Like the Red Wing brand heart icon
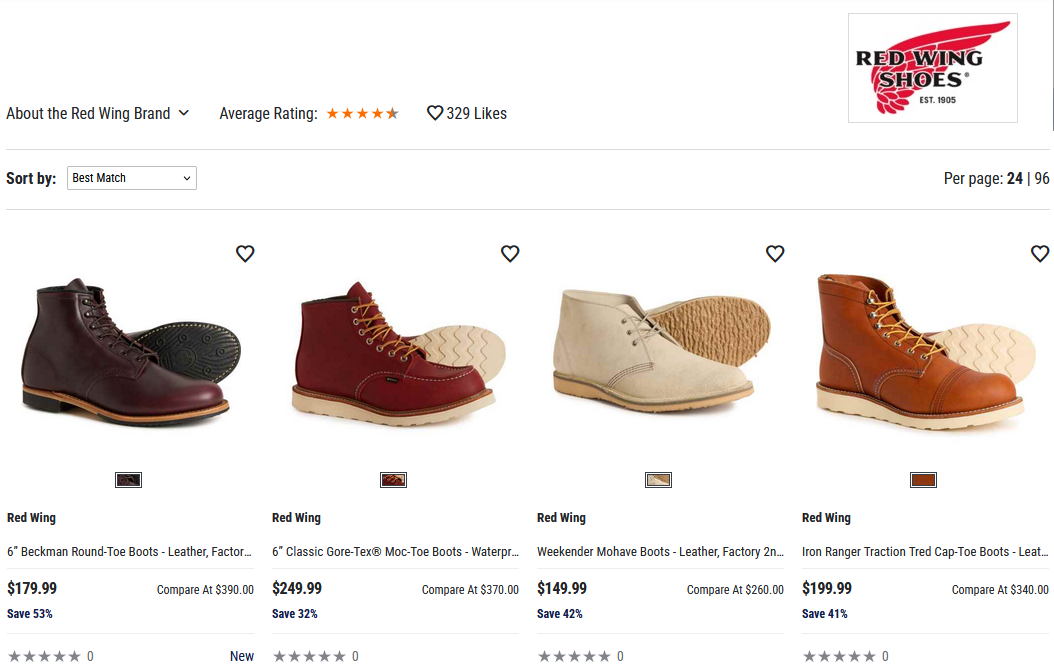This screenshot has height=668, width=1054. (435, 114)
